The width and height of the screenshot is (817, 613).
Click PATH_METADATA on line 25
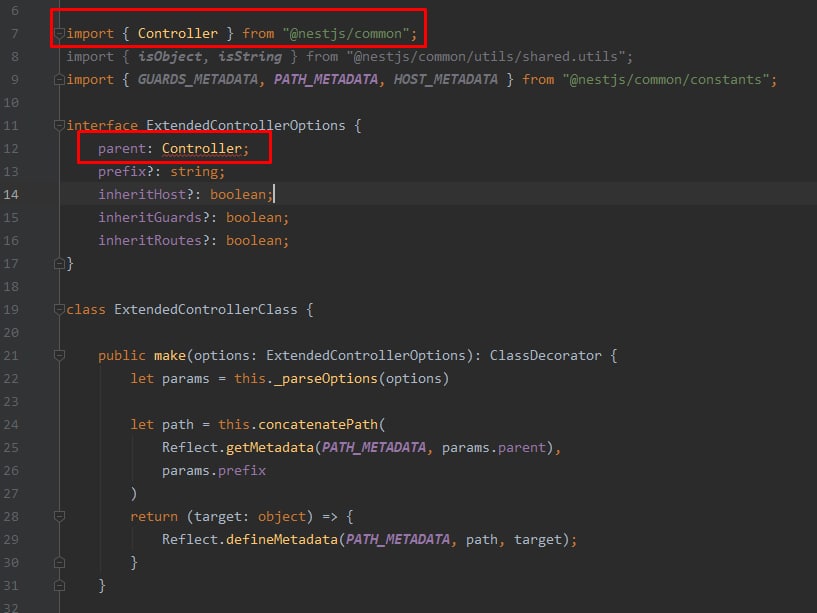click(x=374, y=448)
